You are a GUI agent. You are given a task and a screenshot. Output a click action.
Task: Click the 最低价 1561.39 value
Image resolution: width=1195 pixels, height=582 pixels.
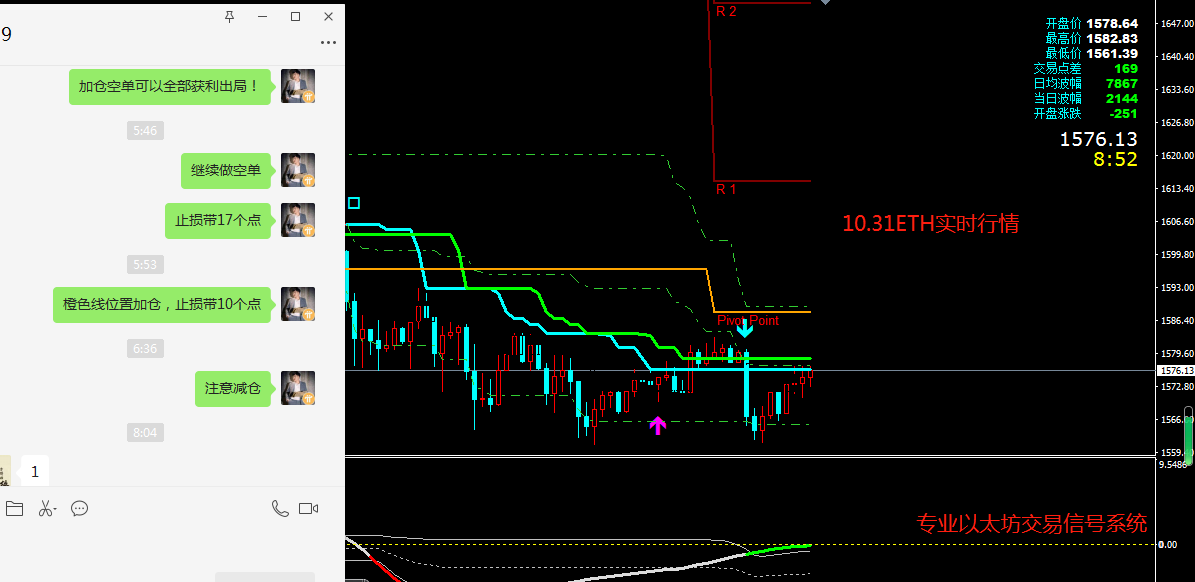1112,53
